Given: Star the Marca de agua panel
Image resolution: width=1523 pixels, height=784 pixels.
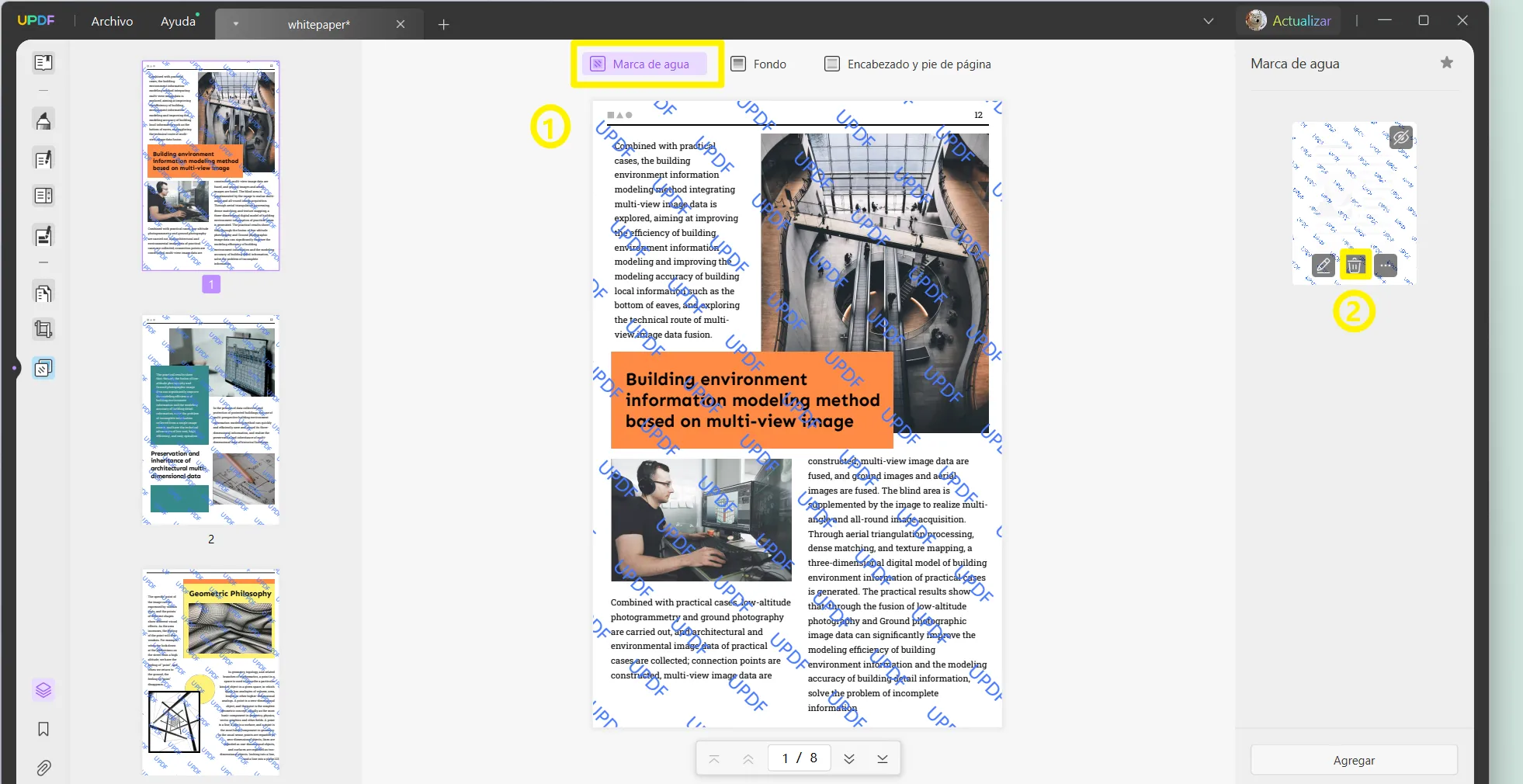Looking at the screenshot, I should (1447, 63).
